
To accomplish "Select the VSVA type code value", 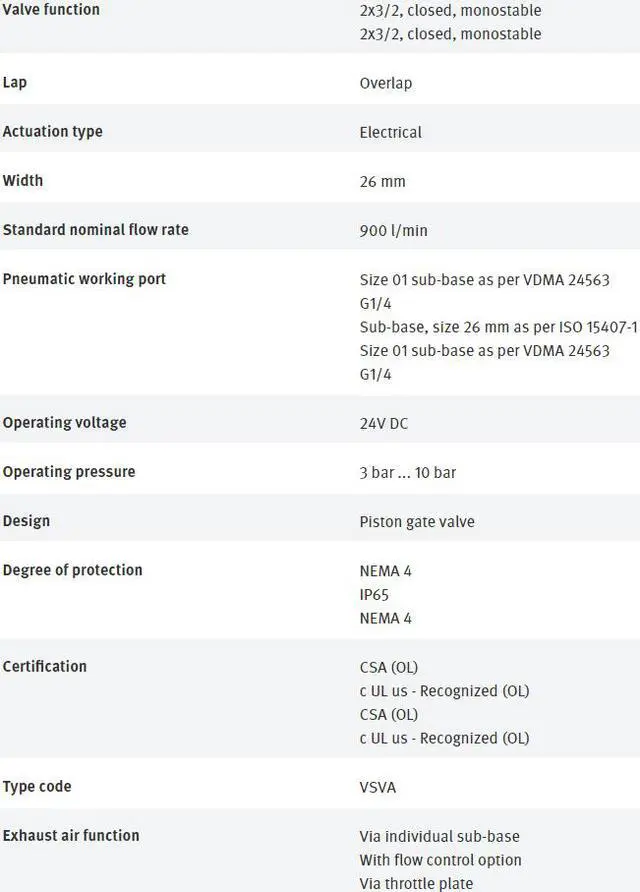I will coord(377,788).
